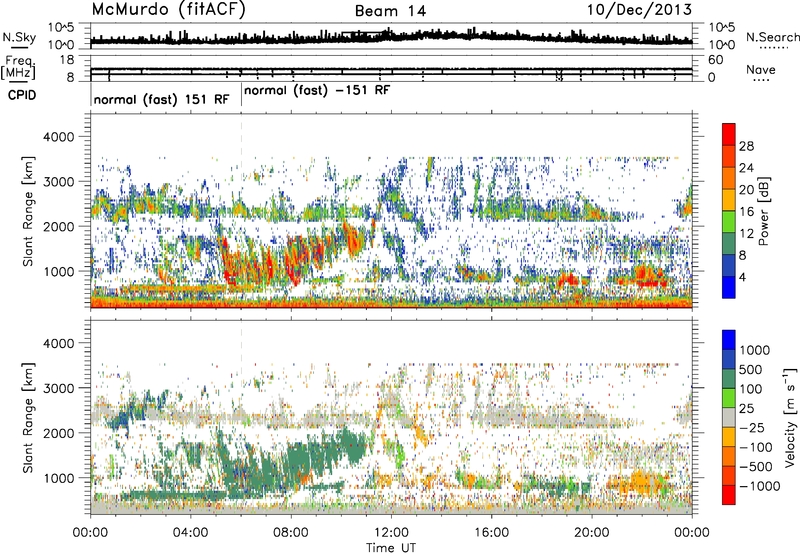Click the date '10/Dec/2013'
This screenshot has width=800, height=554.
tap(639, 10)
